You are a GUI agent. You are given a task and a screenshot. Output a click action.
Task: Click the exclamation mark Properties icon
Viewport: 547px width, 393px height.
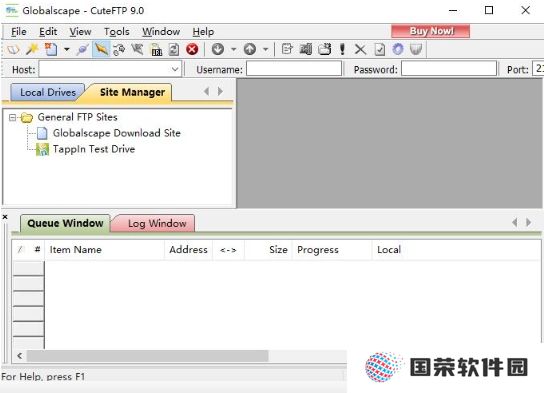click(x=342, y=49)
